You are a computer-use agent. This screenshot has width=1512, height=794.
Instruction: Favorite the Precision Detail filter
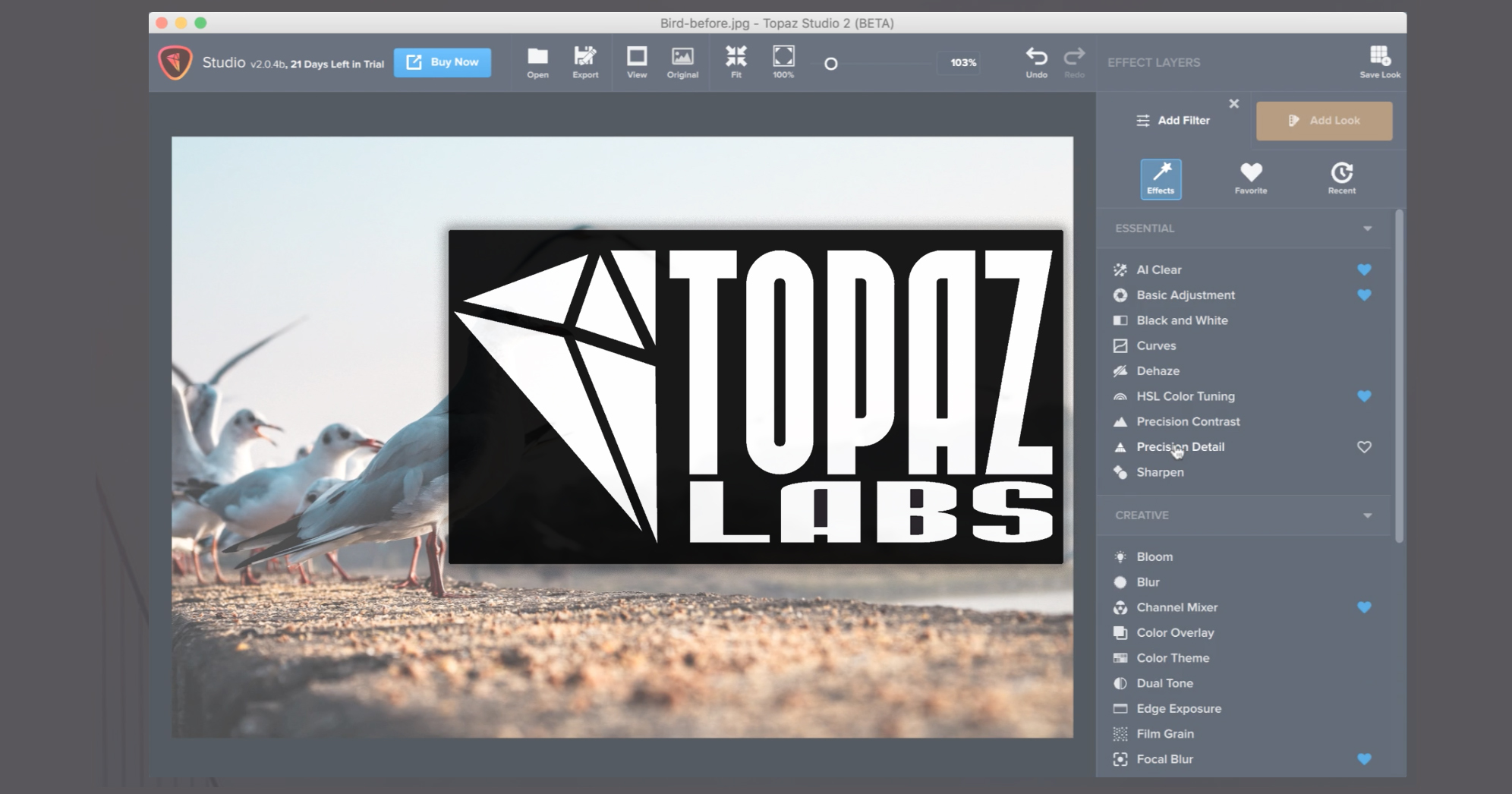point(1364,447)
